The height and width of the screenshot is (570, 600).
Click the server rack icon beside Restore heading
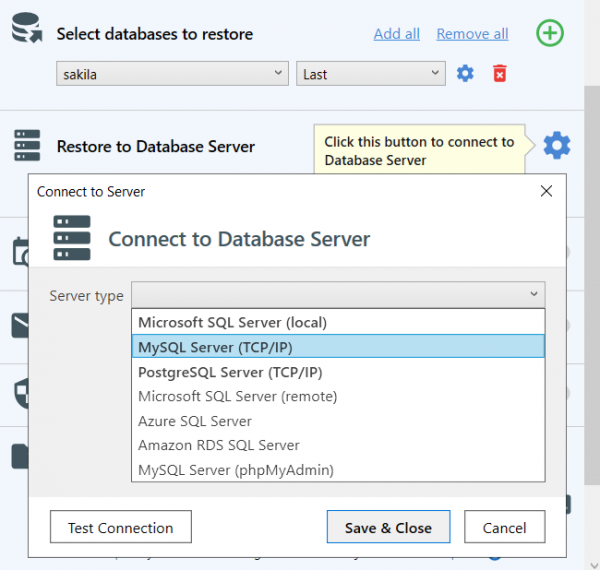click(27, 145)
